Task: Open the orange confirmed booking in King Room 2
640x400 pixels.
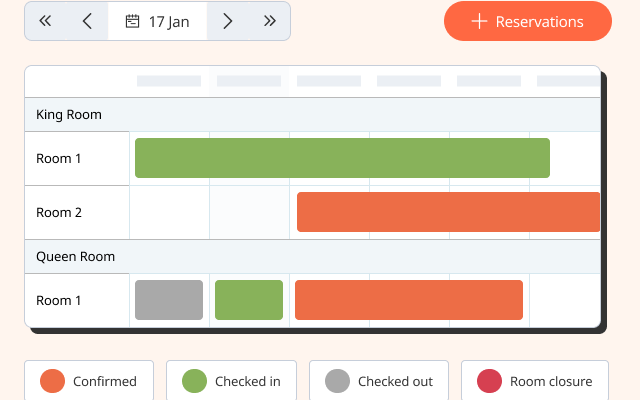Action: point(448,212)
